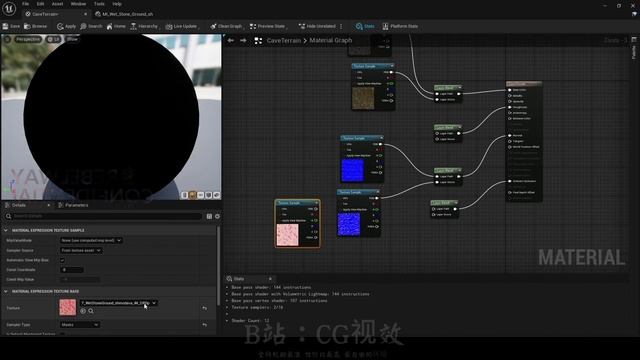Open the Window menu

(x=78, y=4)
